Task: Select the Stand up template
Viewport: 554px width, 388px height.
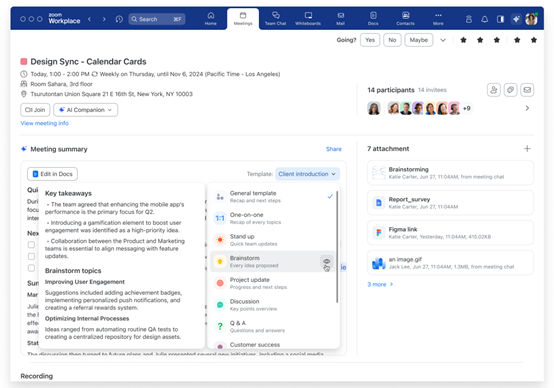Action: 272,240
